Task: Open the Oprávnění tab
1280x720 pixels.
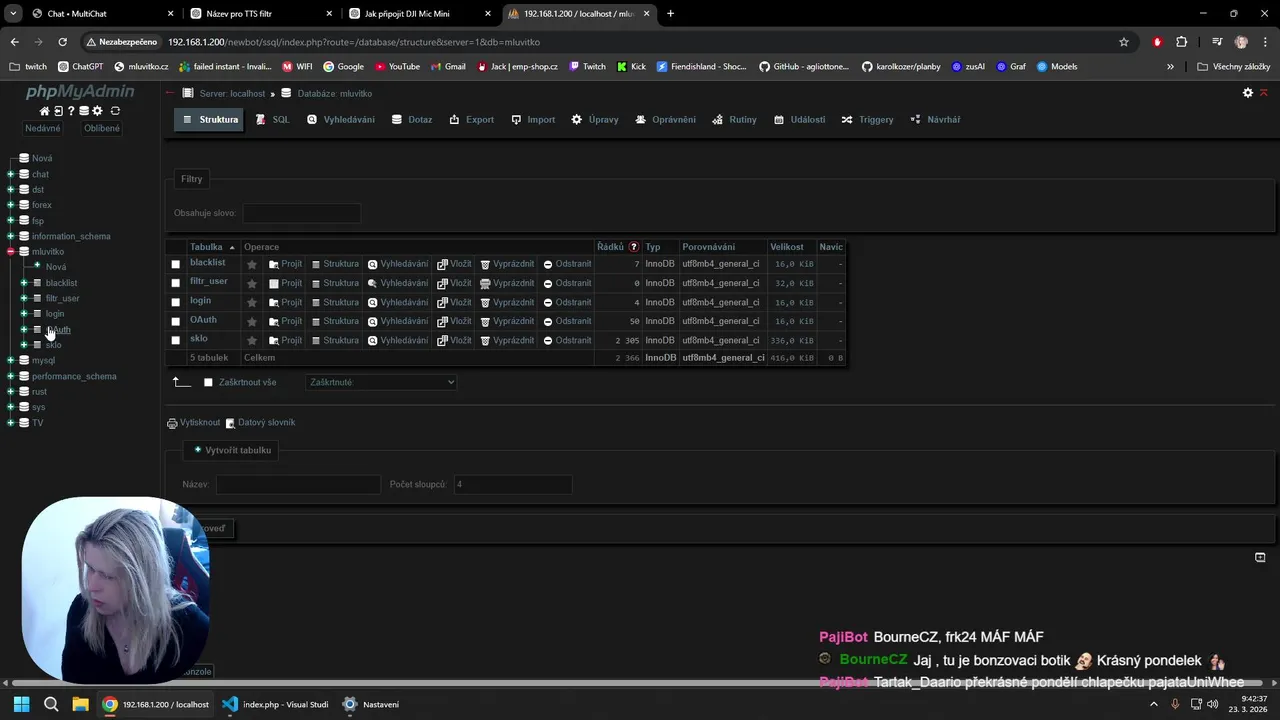Action: (666, 119)
